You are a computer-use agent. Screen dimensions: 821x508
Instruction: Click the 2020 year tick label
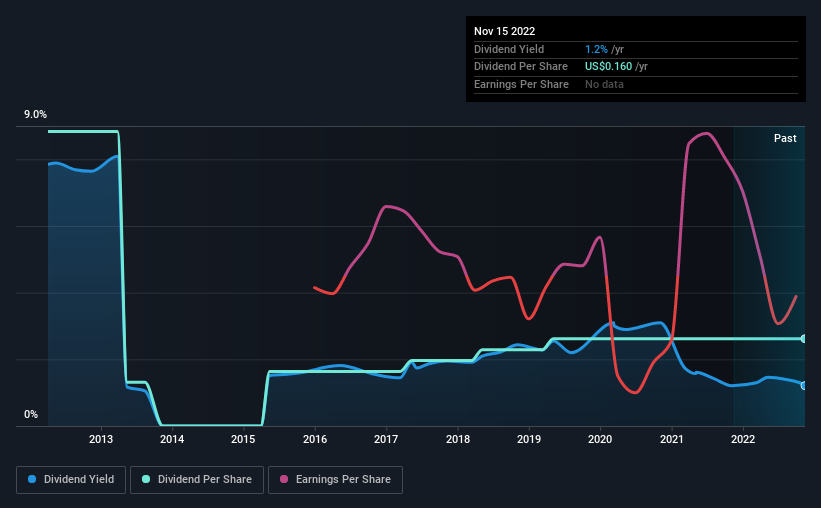click(x=600, y=439)
